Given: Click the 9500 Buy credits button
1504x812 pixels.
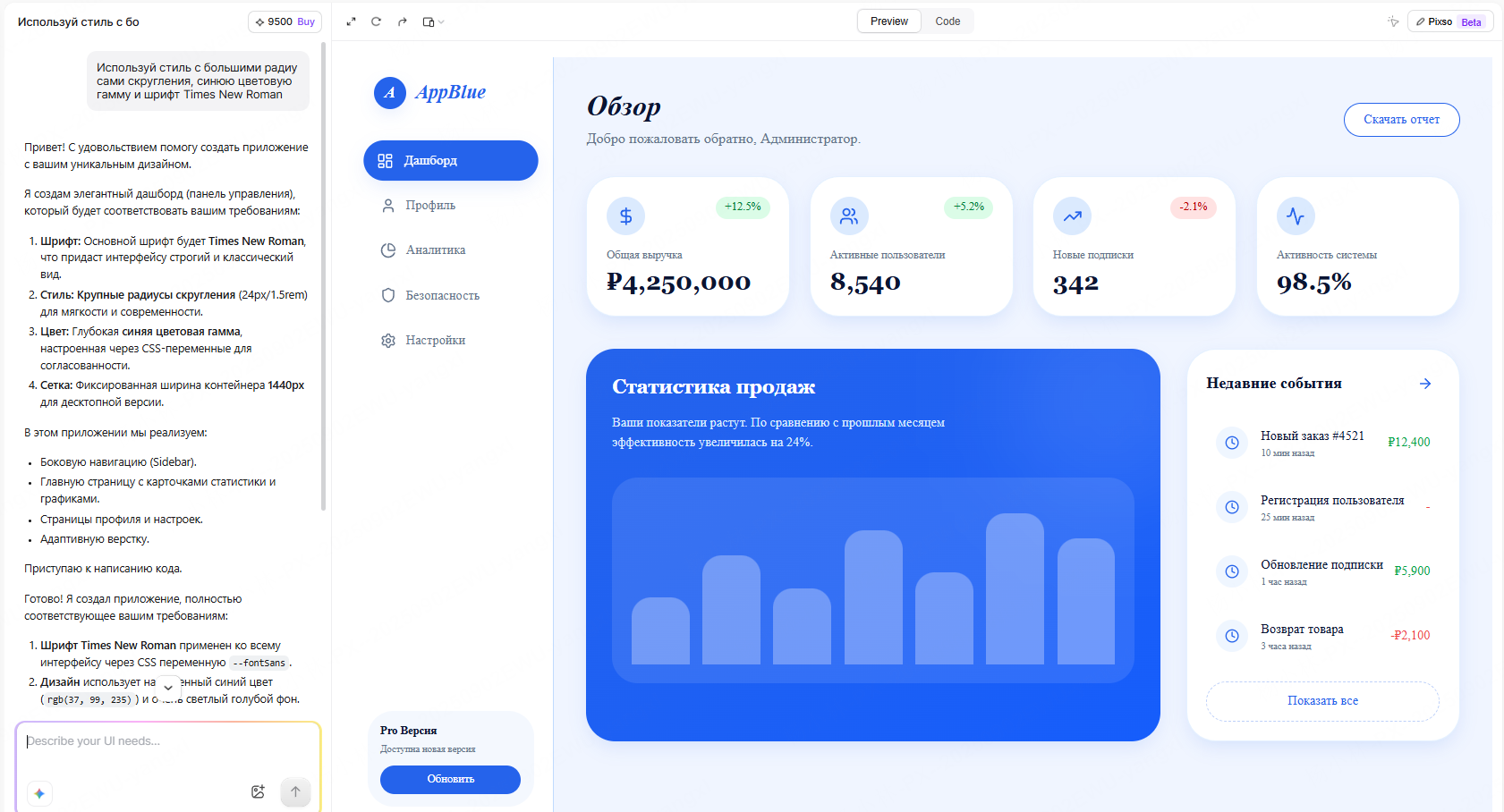Looking at the screenshot, I should (x=285, y=21).
